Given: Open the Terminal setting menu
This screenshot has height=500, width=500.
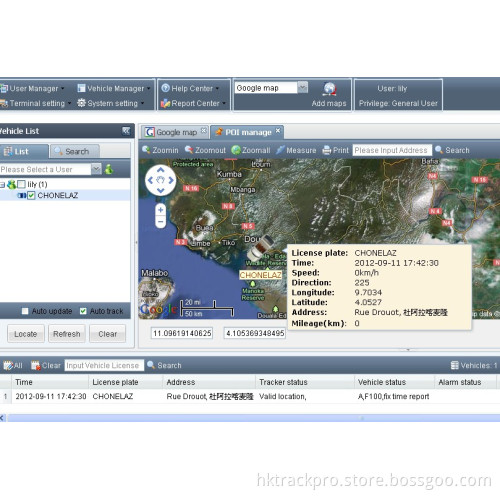Looking at the screenshot, I should point(35,103).
